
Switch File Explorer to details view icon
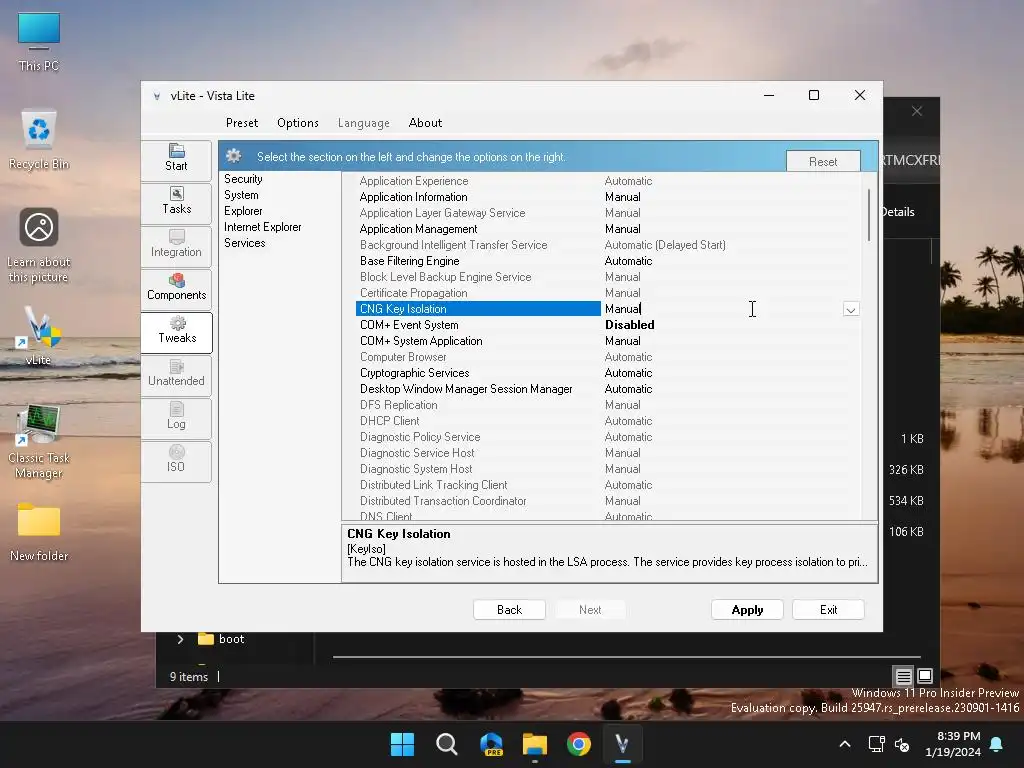click(903, 676)
